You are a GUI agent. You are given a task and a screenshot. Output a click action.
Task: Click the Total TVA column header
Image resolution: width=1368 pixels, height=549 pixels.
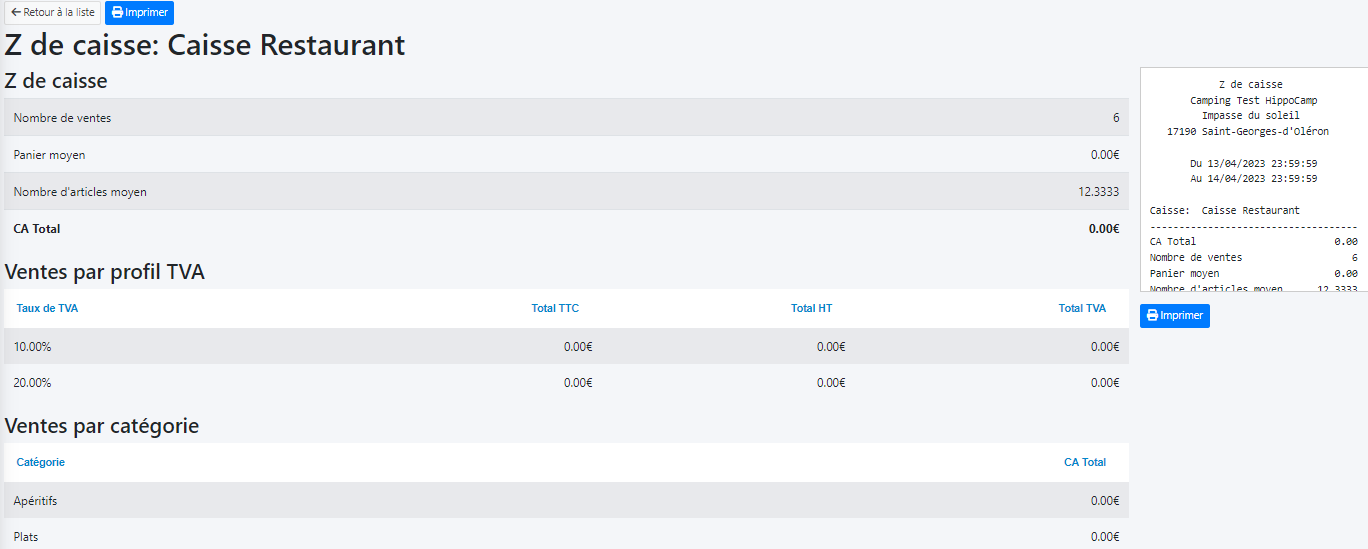1082,308
